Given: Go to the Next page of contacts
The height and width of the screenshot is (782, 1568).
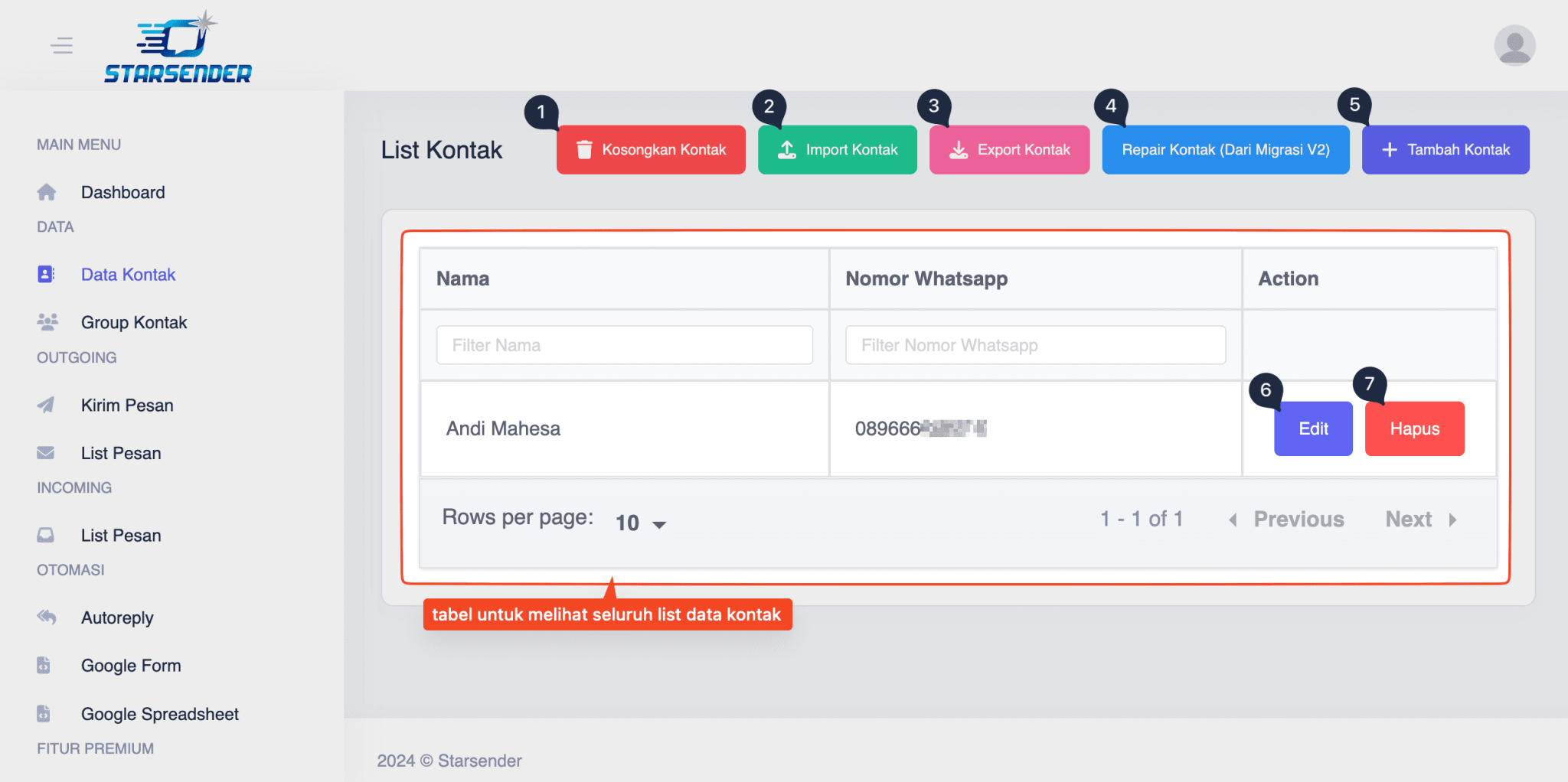Looking at the screenshot, I should click(x=1409, y=519).
